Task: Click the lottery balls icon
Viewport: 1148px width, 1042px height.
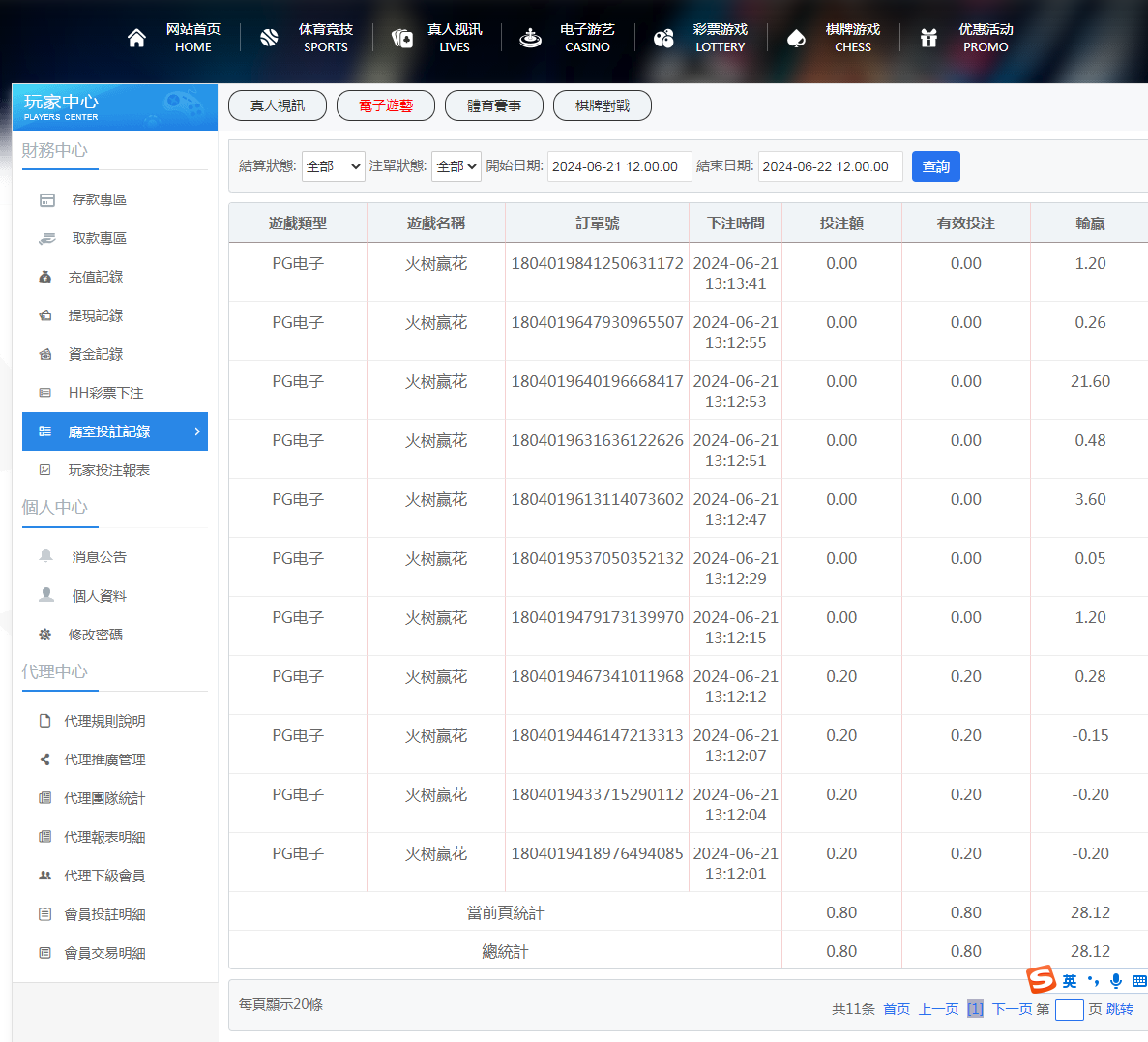Action: click(x=663, y=38)
